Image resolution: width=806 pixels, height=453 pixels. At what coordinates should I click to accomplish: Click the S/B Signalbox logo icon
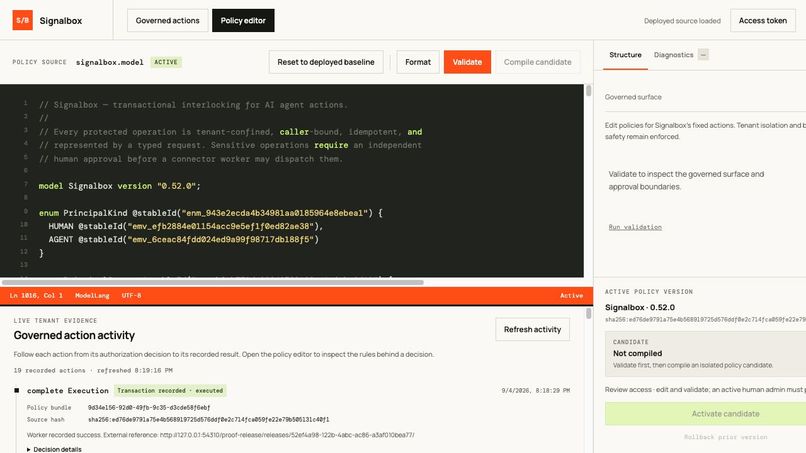23,20
